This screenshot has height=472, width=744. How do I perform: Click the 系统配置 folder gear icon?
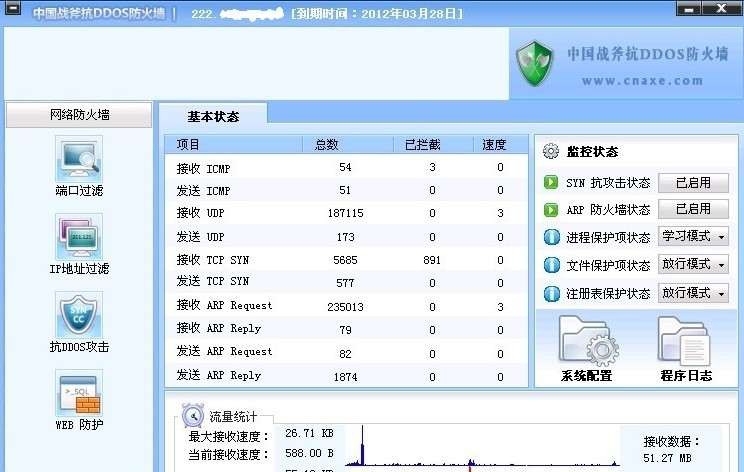[587, 342]
